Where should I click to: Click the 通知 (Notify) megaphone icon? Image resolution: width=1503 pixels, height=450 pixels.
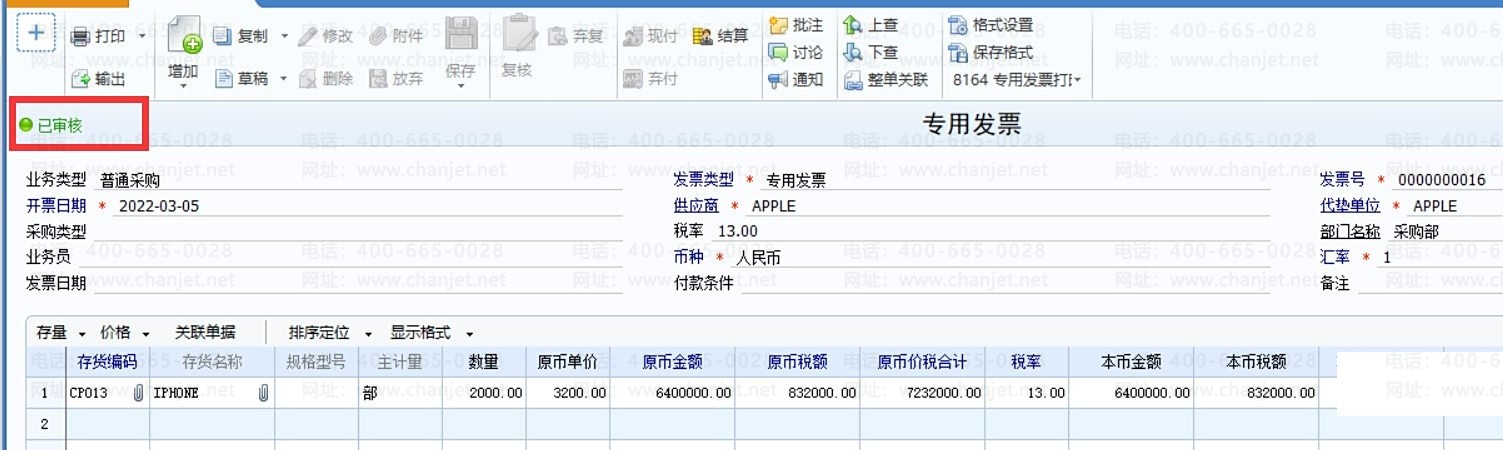pos(779,79)
